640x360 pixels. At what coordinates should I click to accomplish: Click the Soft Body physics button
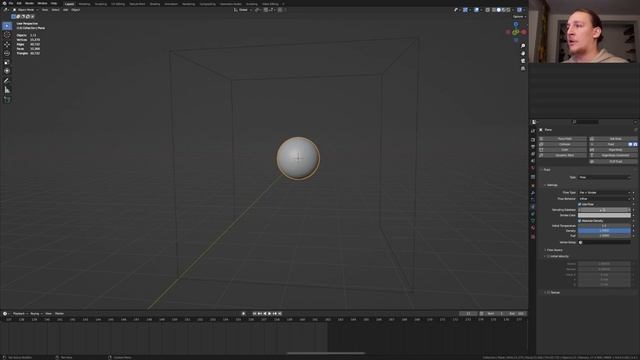coord(613,139)
